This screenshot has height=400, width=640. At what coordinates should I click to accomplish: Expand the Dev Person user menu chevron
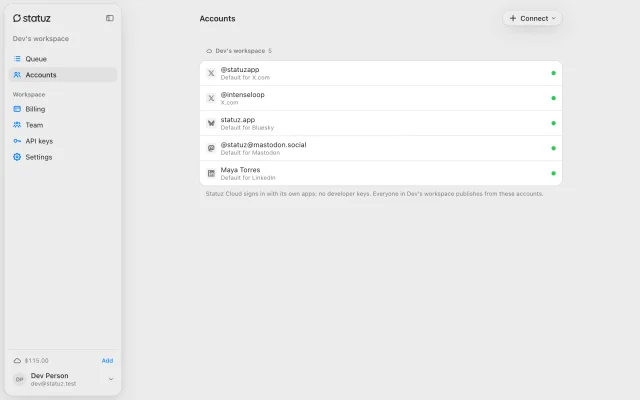pos(111,379)
